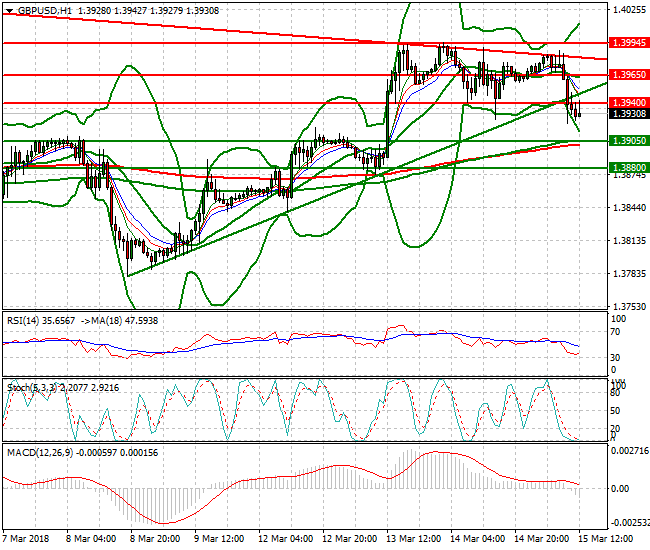The width and height of the screenshot is (650, 550).
Task: Click the 1.40255 price axis value
Action: (x=629, y=10)
